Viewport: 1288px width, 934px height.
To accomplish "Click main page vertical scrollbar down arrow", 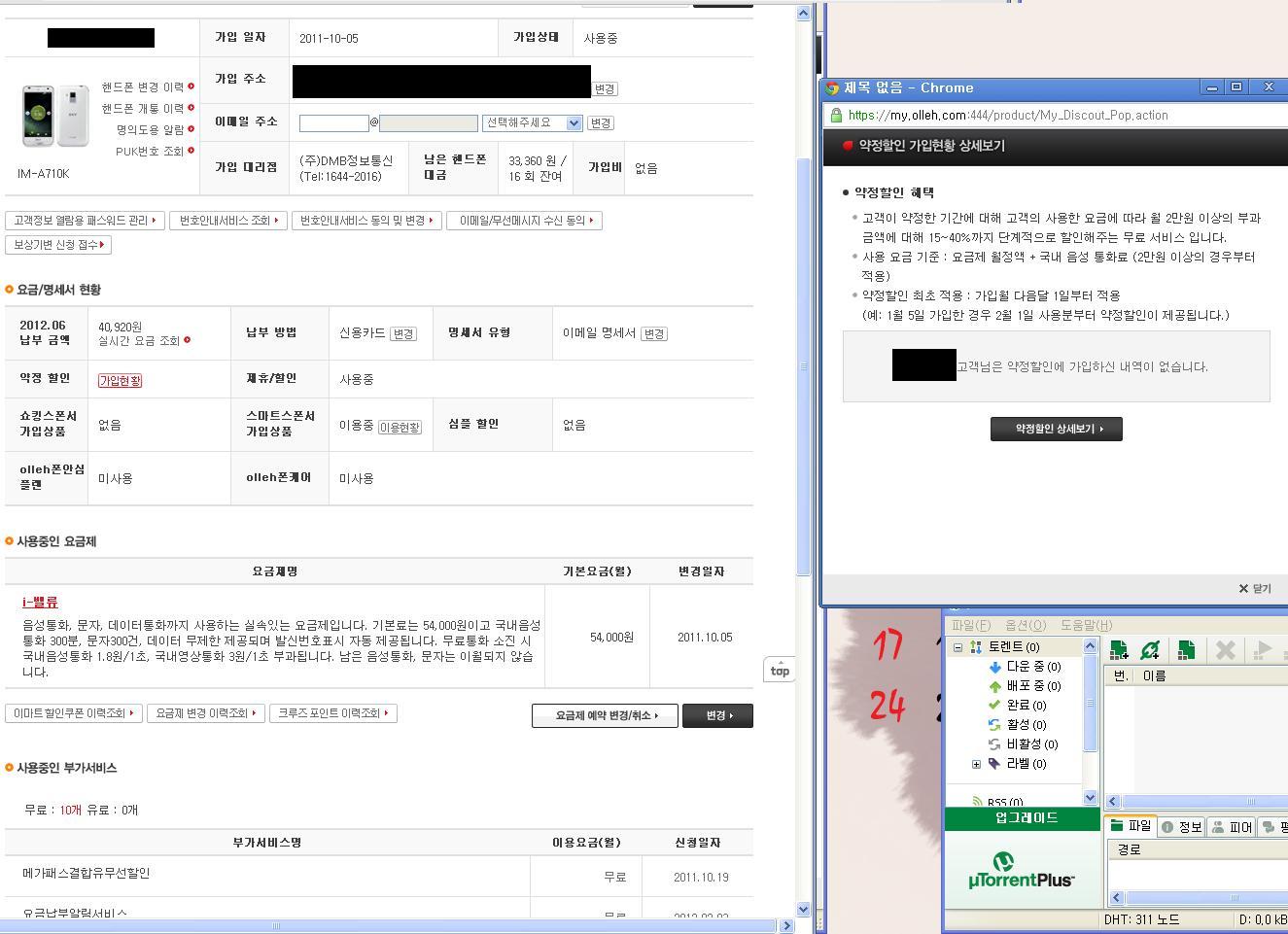I will coord(803,910).
